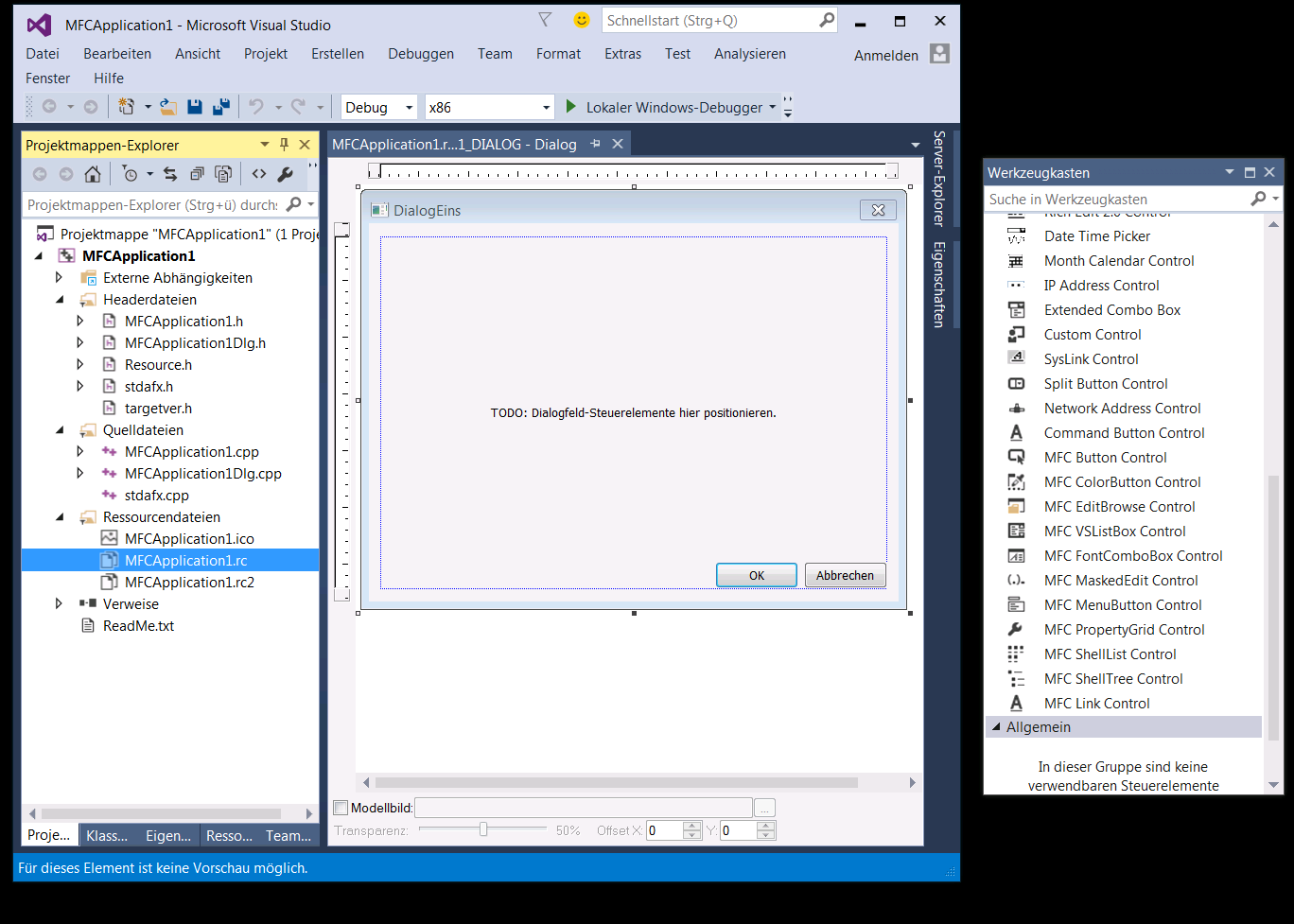Enable the Modellbild checkbox
The height and width of the screenshot is (924, 1294).
click(341, 808)
